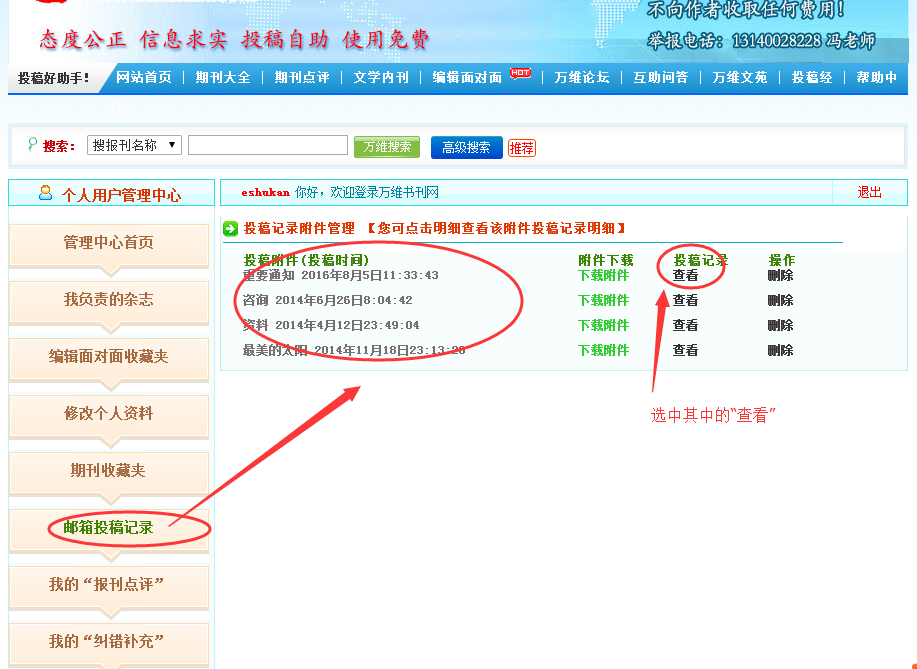The image size is (917, 669).
Task: Download attachment for 重要通知 record
Action: pos(603,275)
